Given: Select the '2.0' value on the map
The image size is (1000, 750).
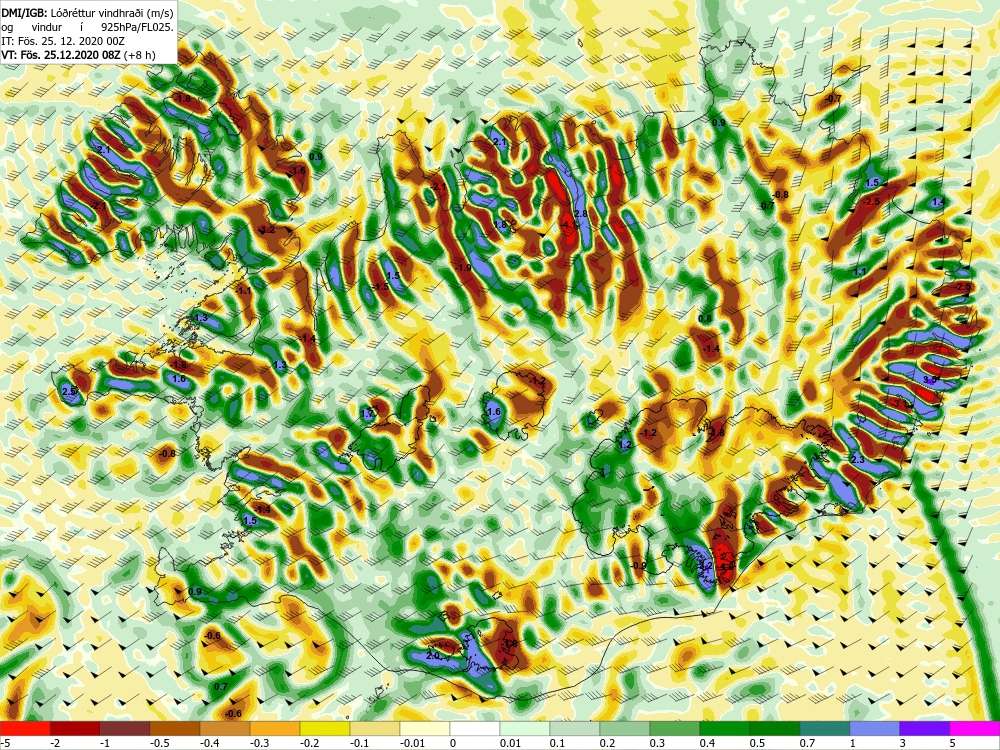Looking at the screenshot, I should pyautogui.click(x=434, y=656).
